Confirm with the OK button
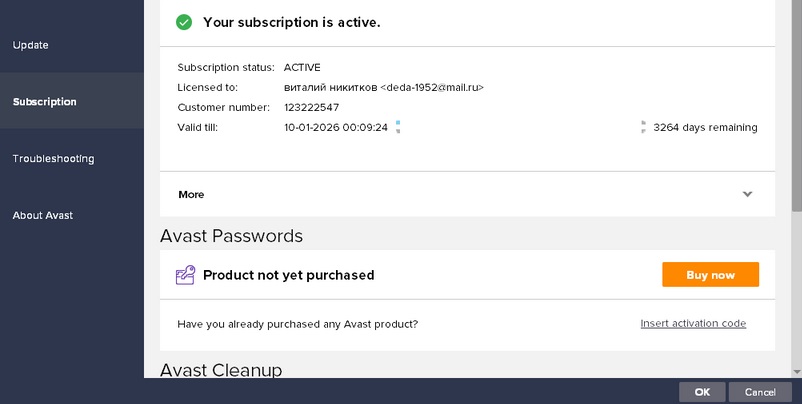 pos(702,392)
